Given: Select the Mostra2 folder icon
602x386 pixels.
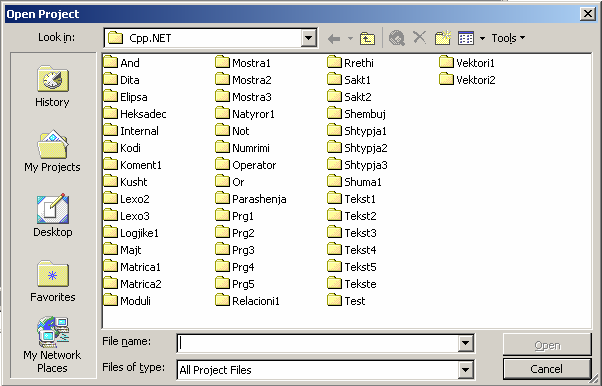Looking at the screenshot, I should 222,79.
